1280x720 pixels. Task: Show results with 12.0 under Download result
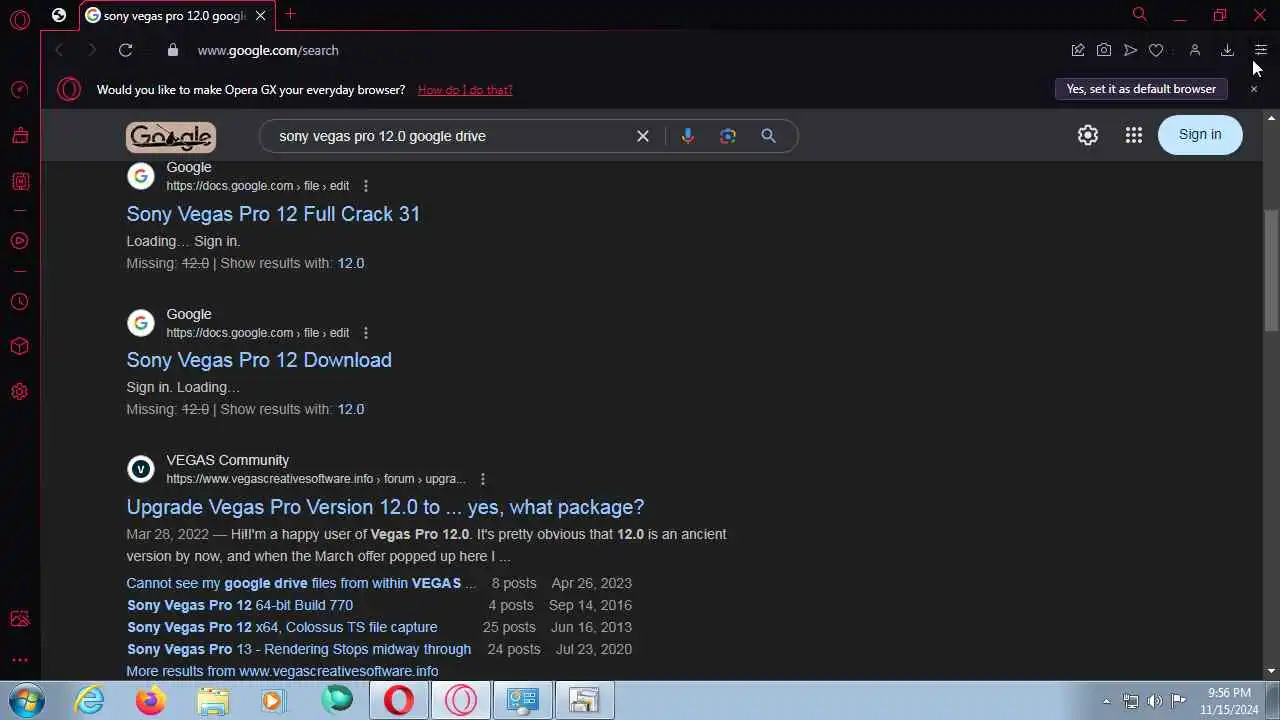(350, 409)
